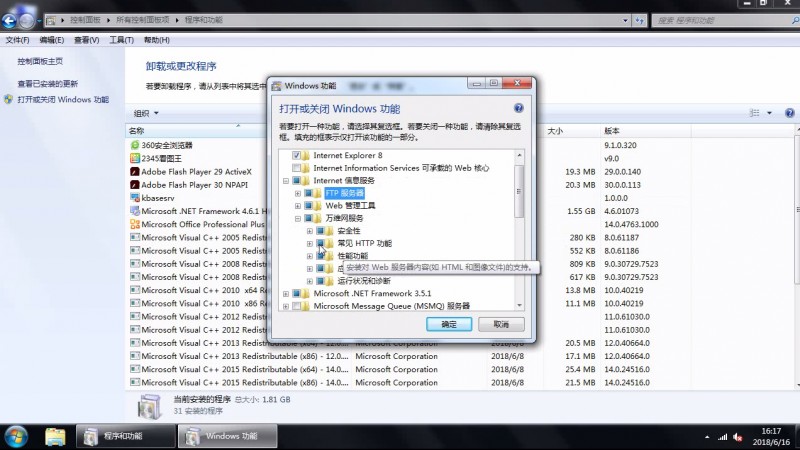This screenshot has height=450, width=800.
Task: Expand the 常见 HTTP 功能 node
Action: click(x=310, y=244)
